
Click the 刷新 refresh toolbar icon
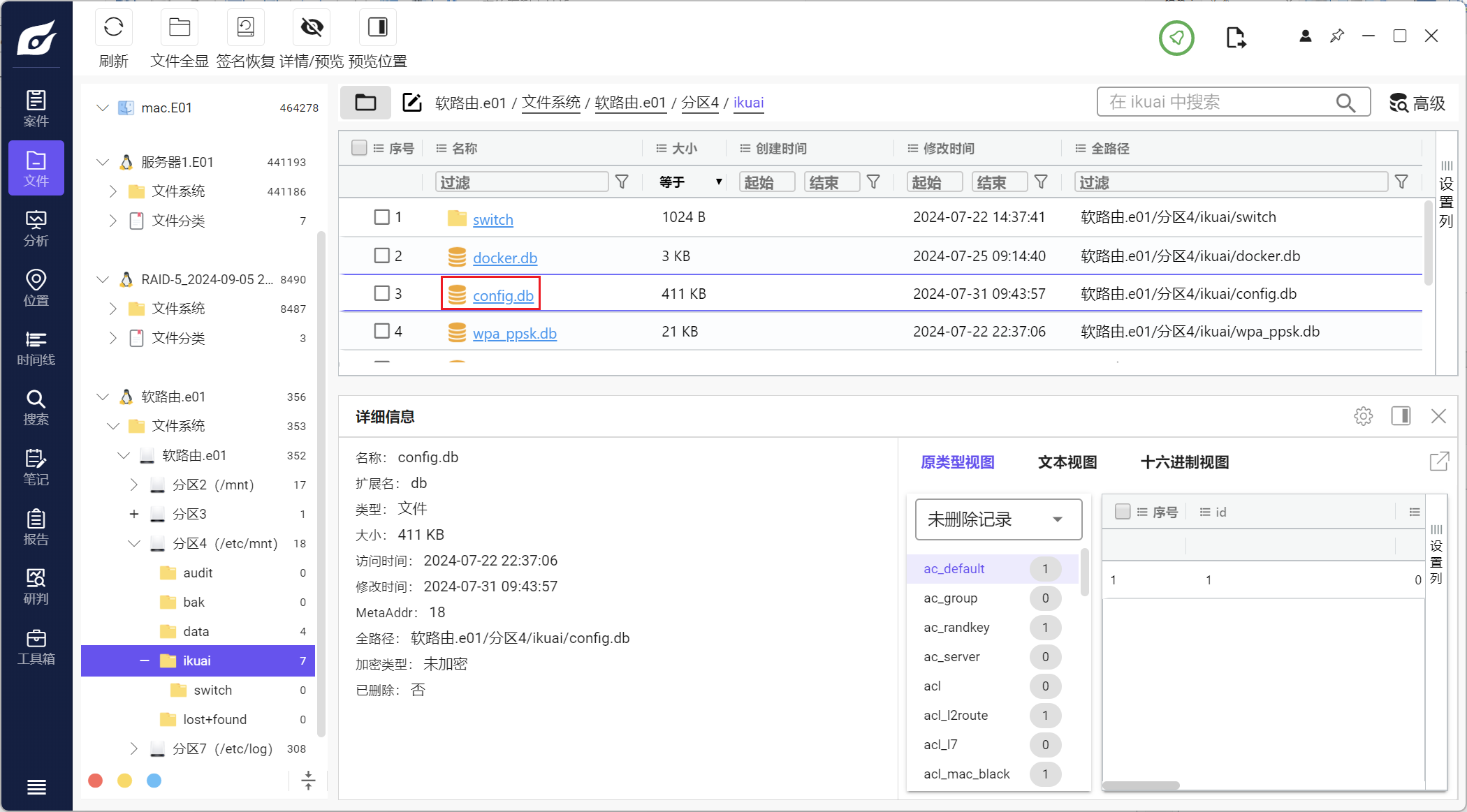pyautogui.click(x=113, y=27)
